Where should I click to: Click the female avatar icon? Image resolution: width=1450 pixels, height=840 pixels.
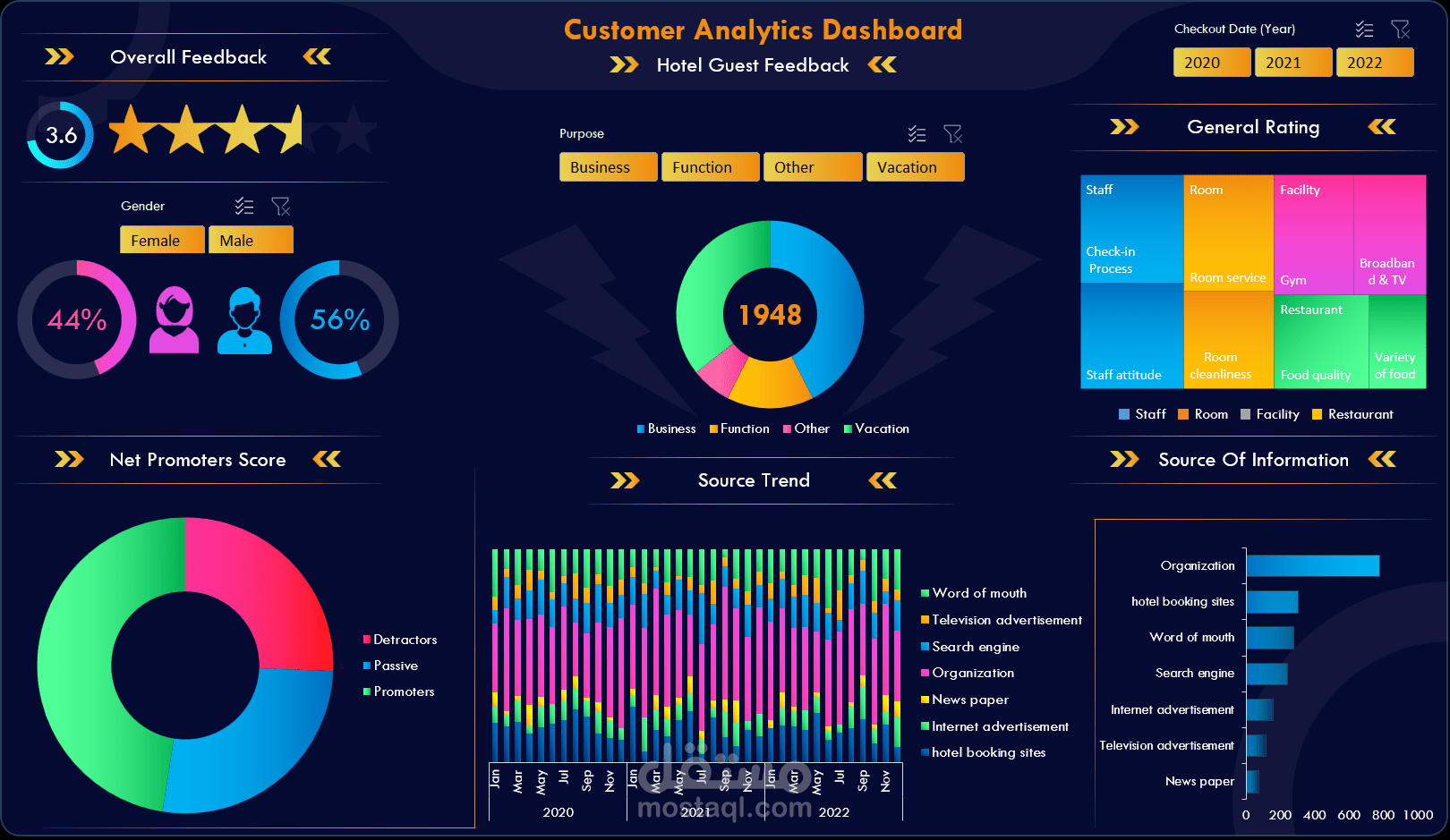(x=174, y=318)
